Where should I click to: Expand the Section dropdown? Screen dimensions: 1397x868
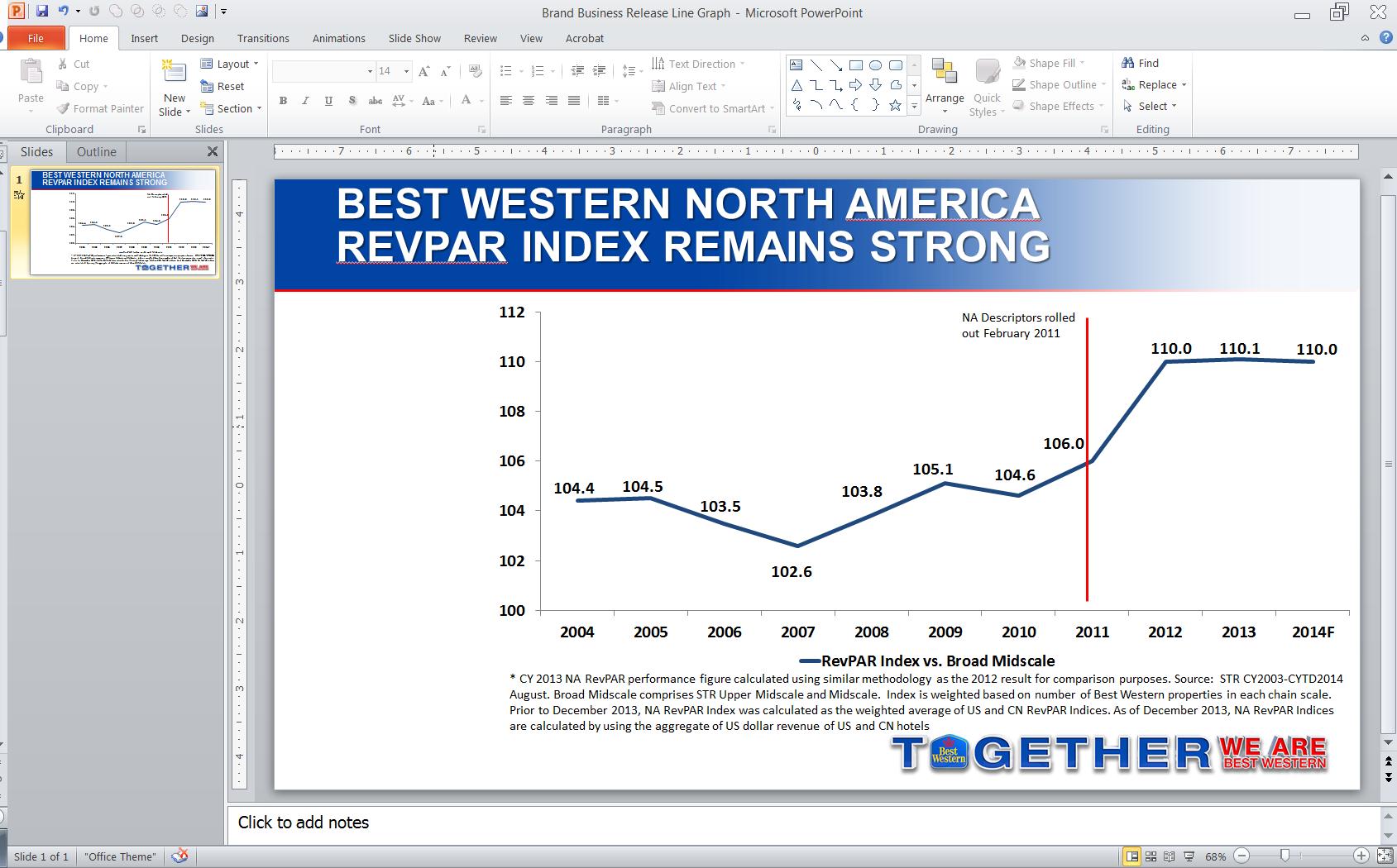(231, 108)
